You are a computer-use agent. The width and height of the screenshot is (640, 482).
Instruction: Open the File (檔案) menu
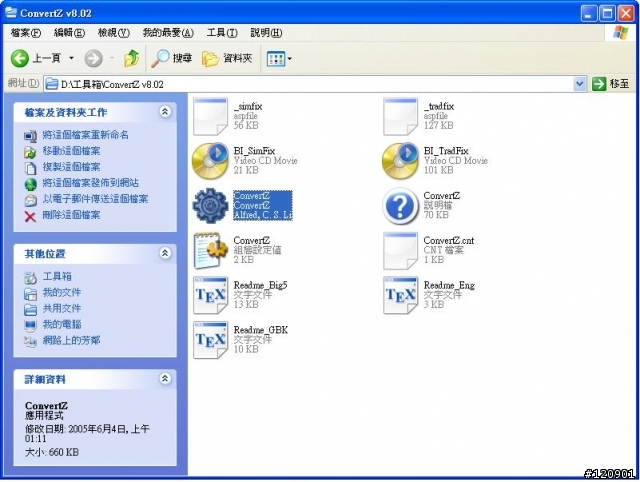click(26, 33)
